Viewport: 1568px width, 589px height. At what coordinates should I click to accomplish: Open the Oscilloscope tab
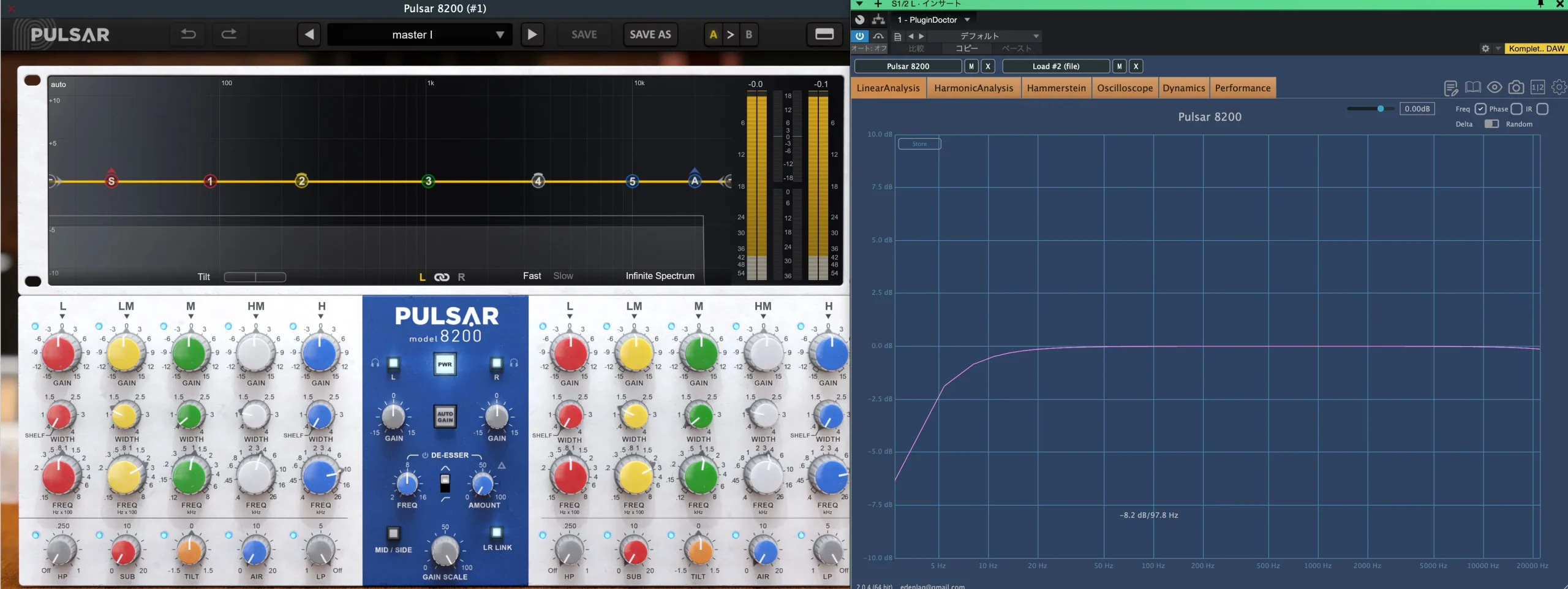click(1125, 88)
